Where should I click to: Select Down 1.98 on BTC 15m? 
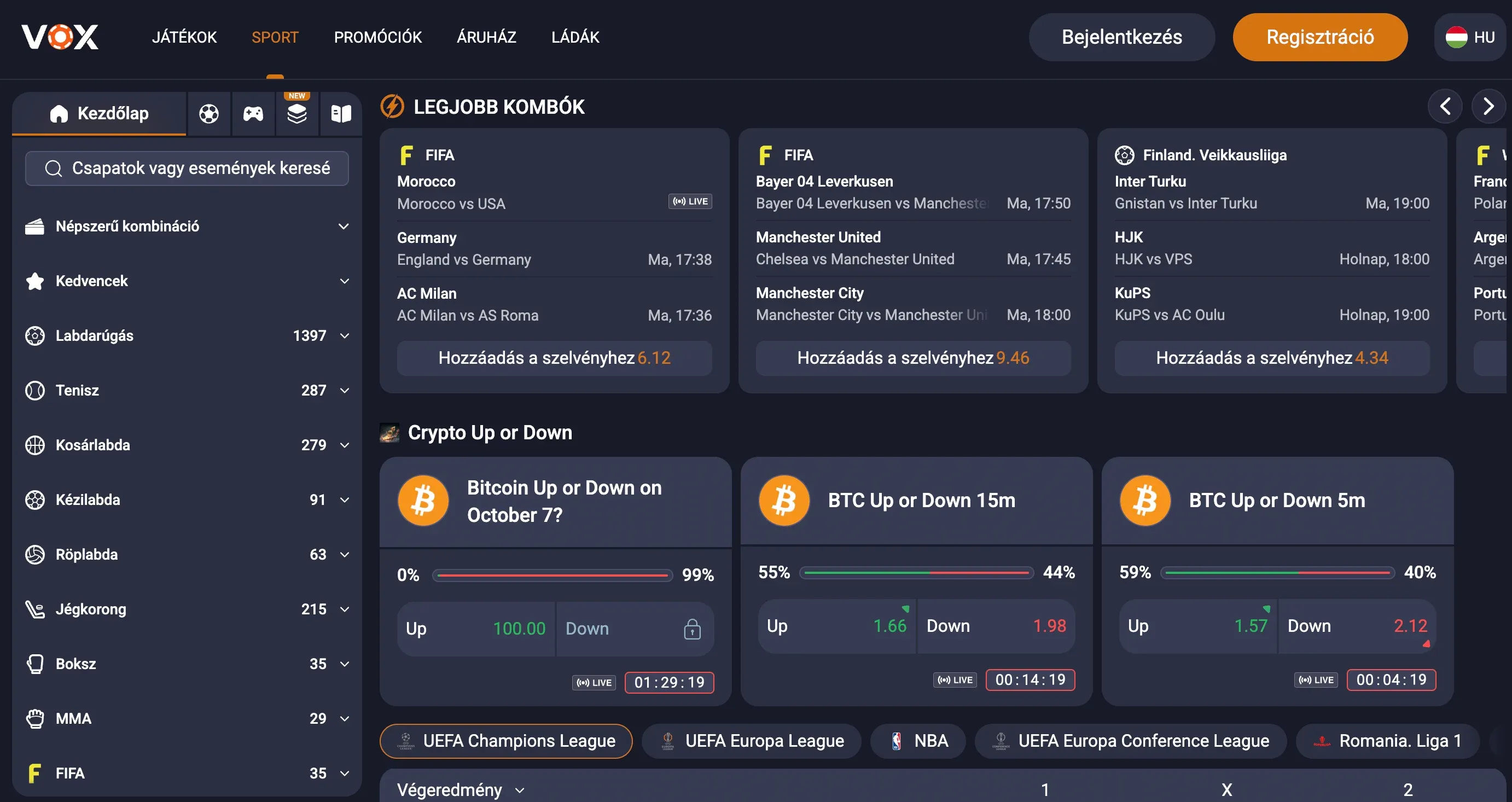[x=996, y=626]
